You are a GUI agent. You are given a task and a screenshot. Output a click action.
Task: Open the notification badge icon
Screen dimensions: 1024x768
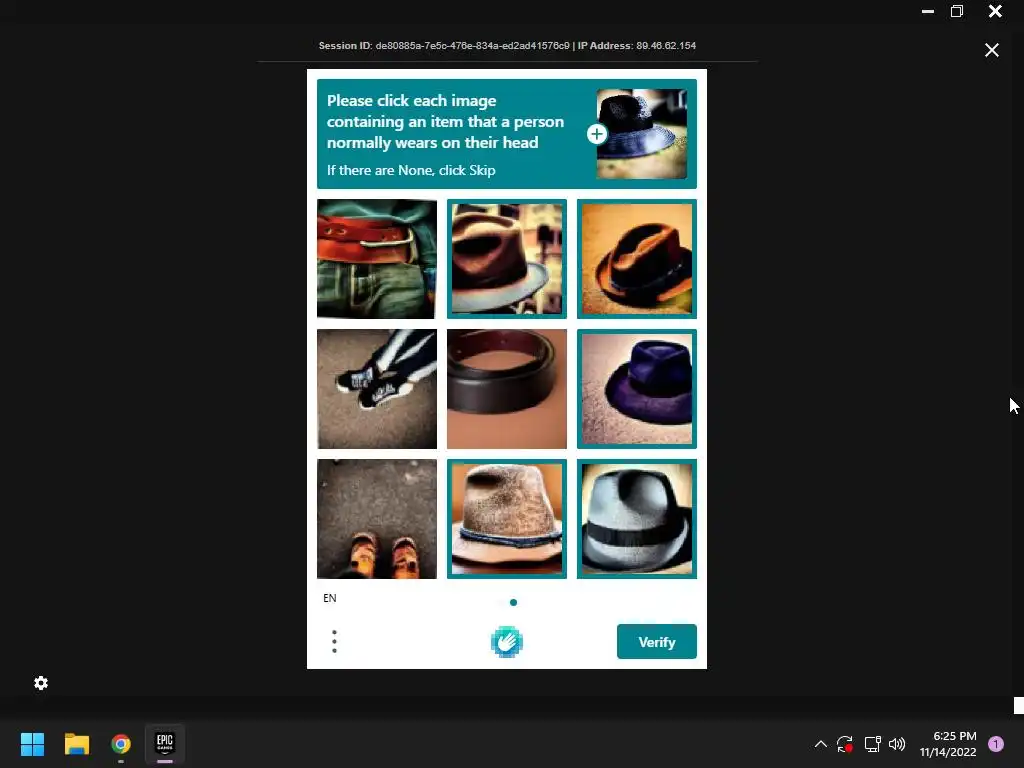996,744
